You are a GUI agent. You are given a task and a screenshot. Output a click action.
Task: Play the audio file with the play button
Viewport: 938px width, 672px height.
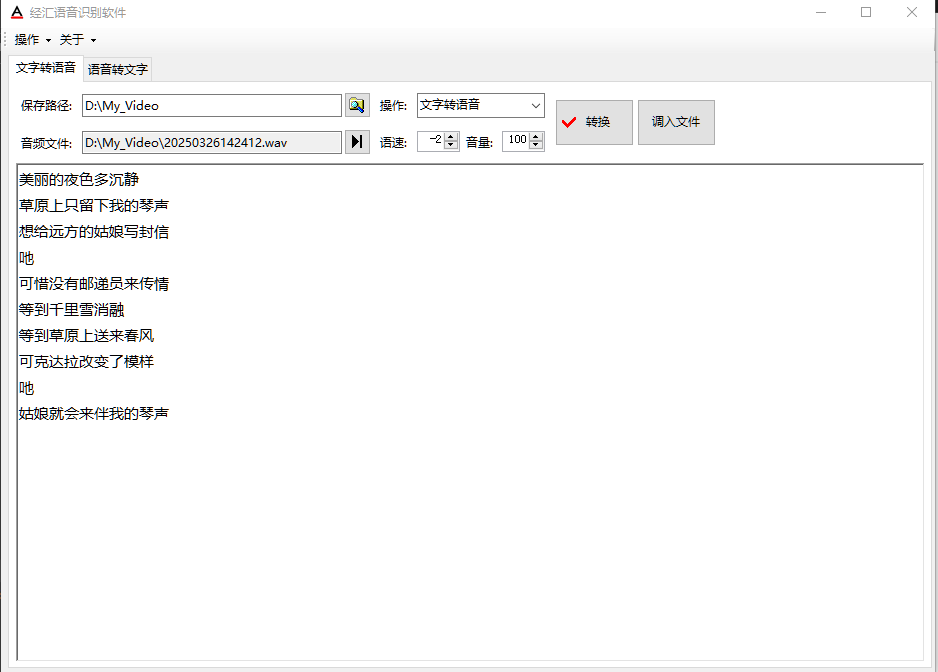click(357, 142)
